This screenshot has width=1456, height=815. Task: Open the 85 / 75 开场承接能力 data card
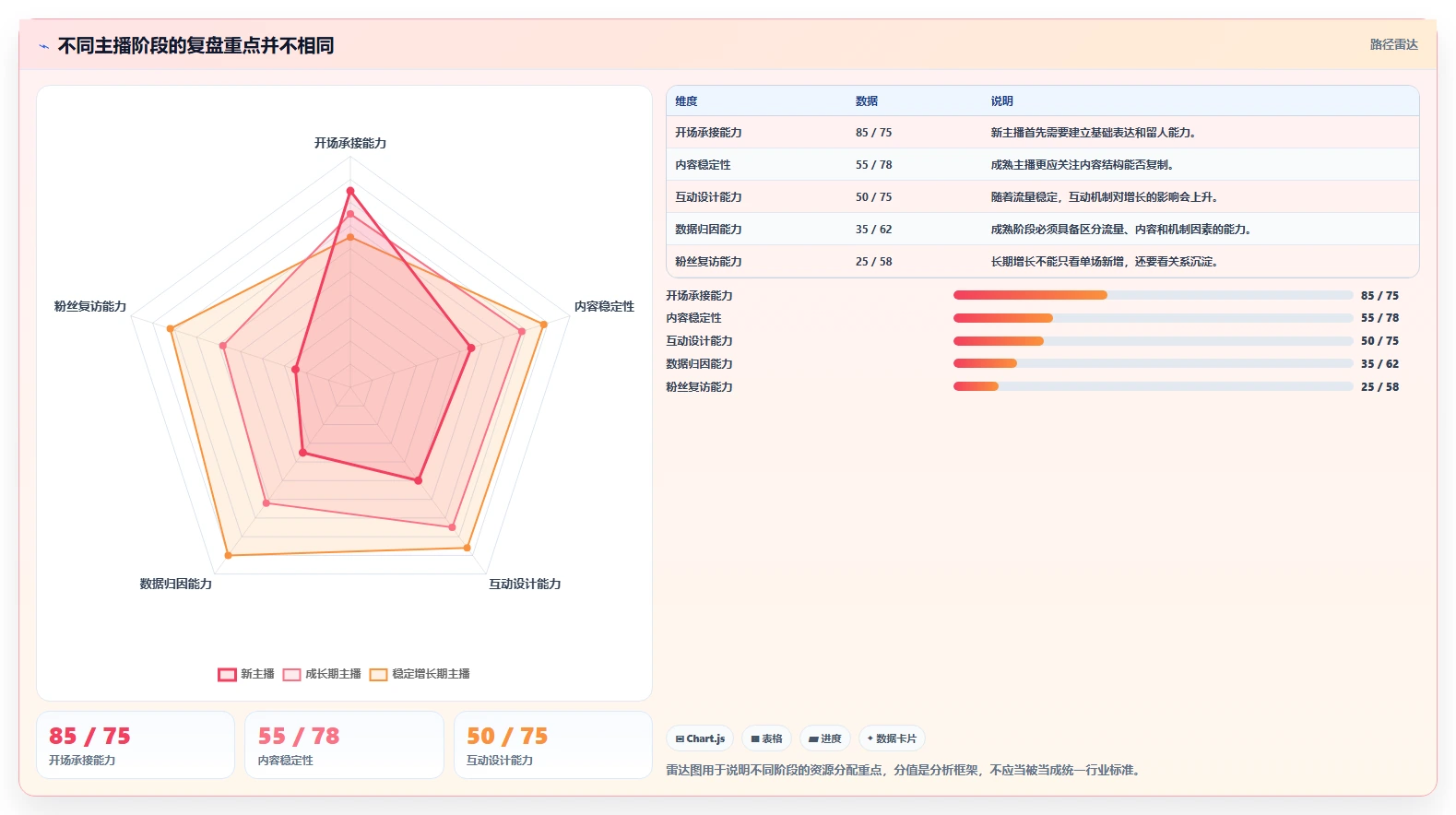pyautogui.click(x=136, y=745)
